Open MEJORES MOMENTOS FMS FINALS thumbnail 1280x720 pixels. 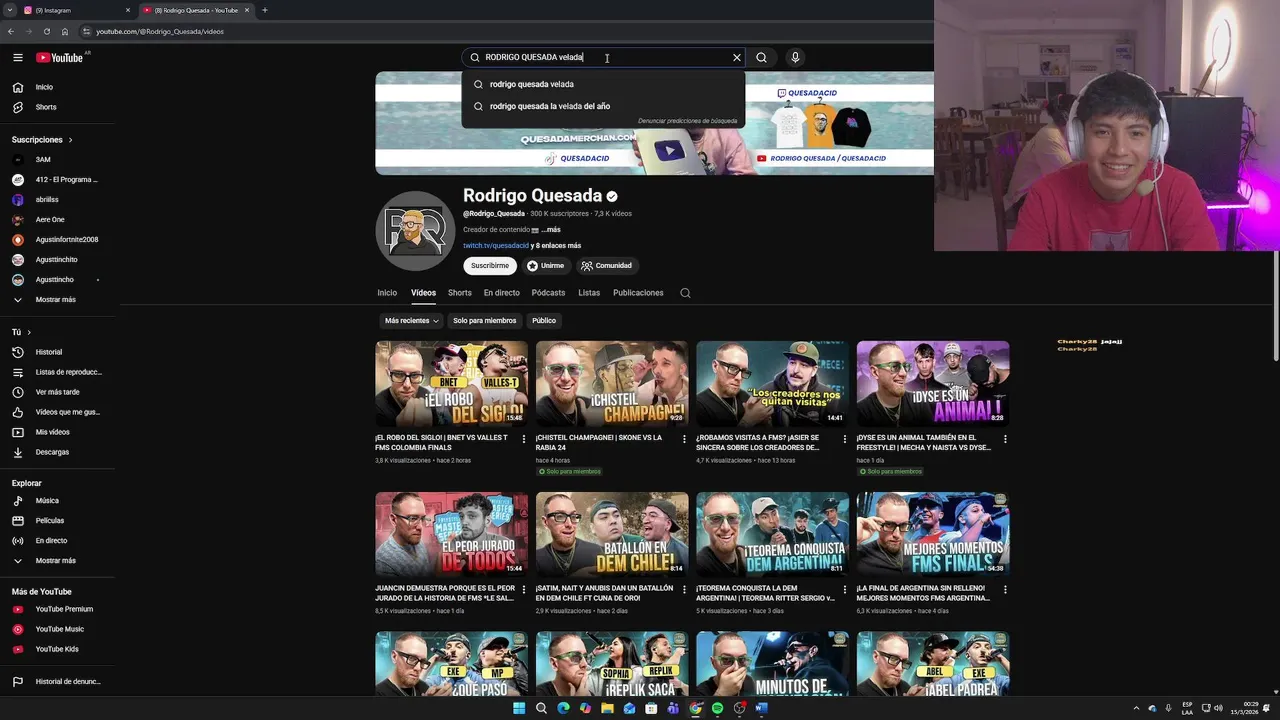(x=933, y=535)
